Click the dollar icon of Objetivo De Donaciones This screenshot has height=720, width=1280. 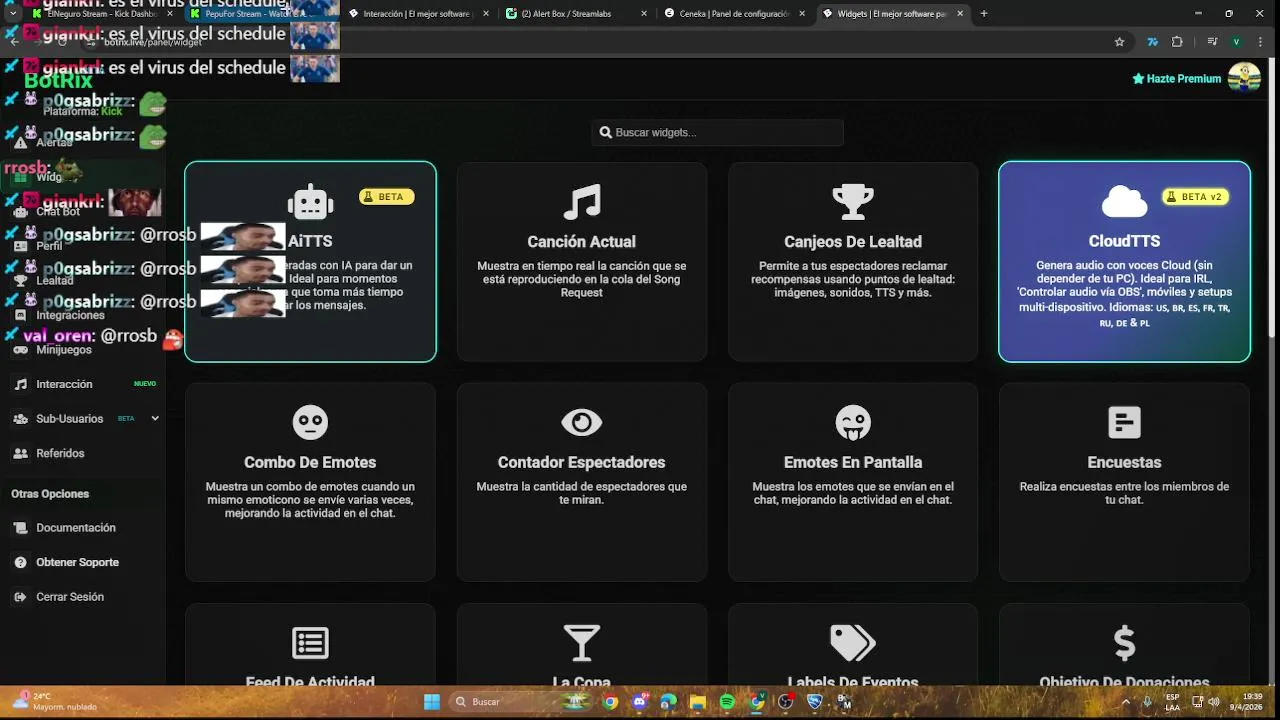pyautogui.click(x=1124, y=643)
